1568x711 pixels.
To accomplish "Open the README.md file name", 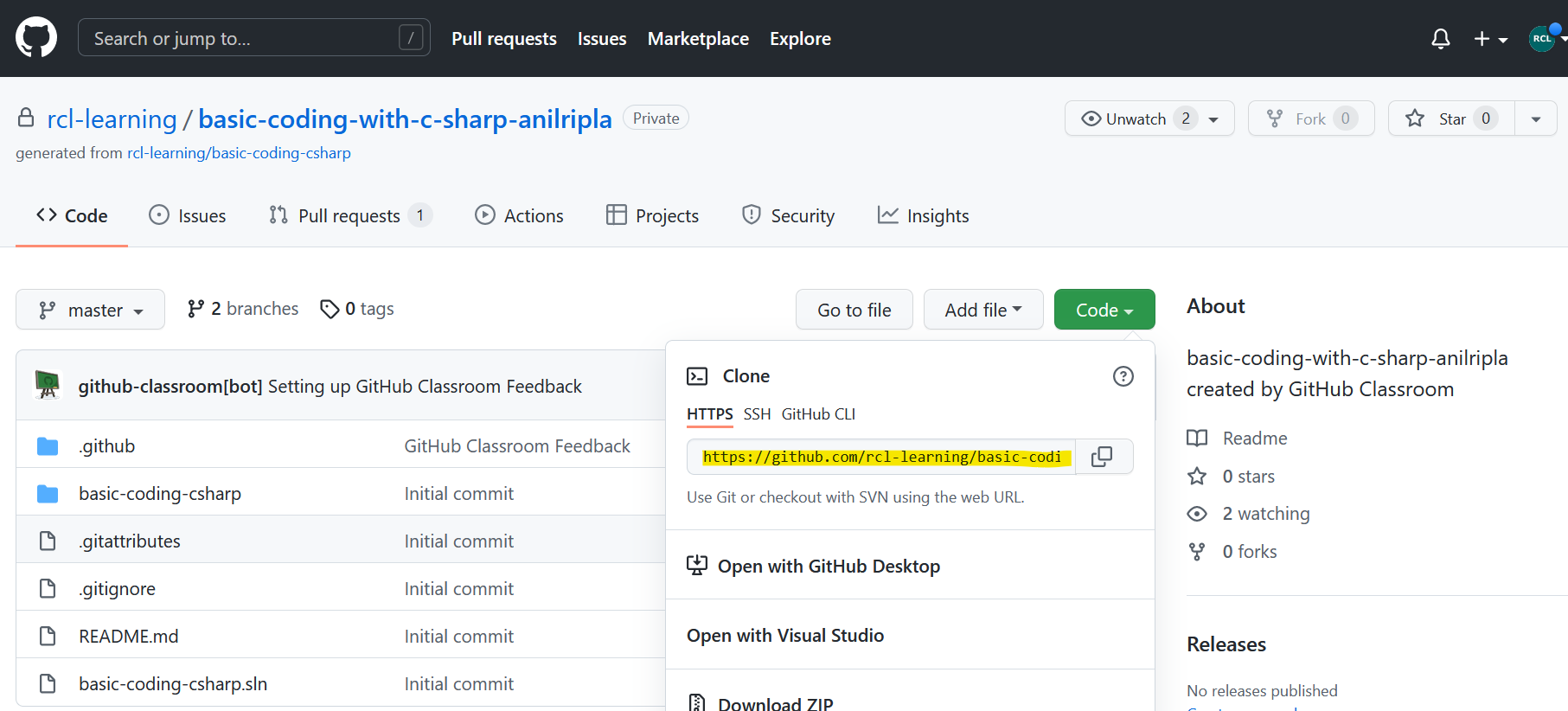I will (x=129, y=637).
